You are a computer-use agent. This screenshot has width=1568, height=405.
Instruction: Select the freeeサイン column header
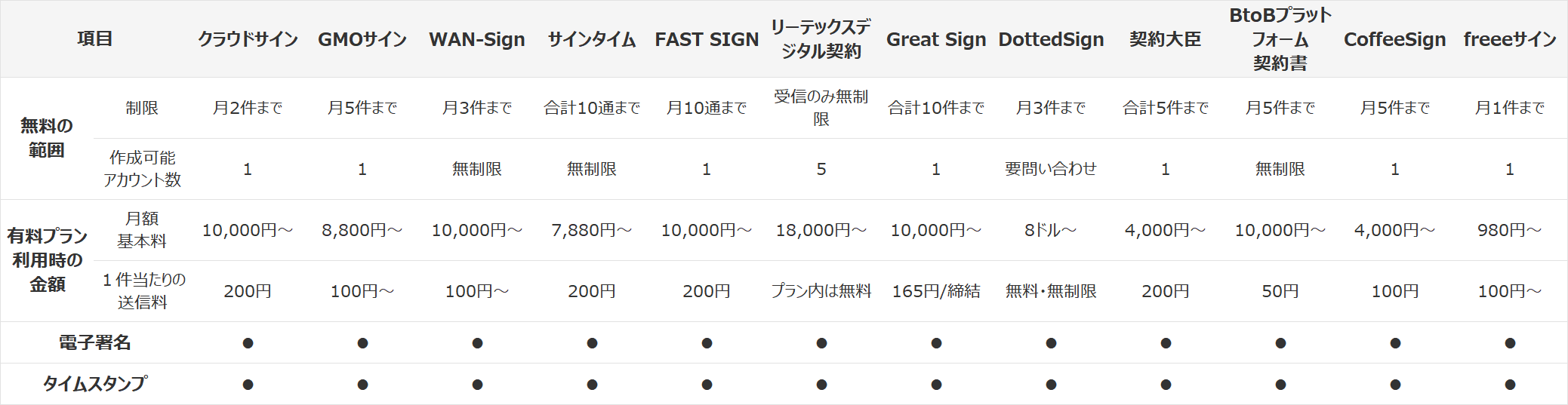point(1510,39)
